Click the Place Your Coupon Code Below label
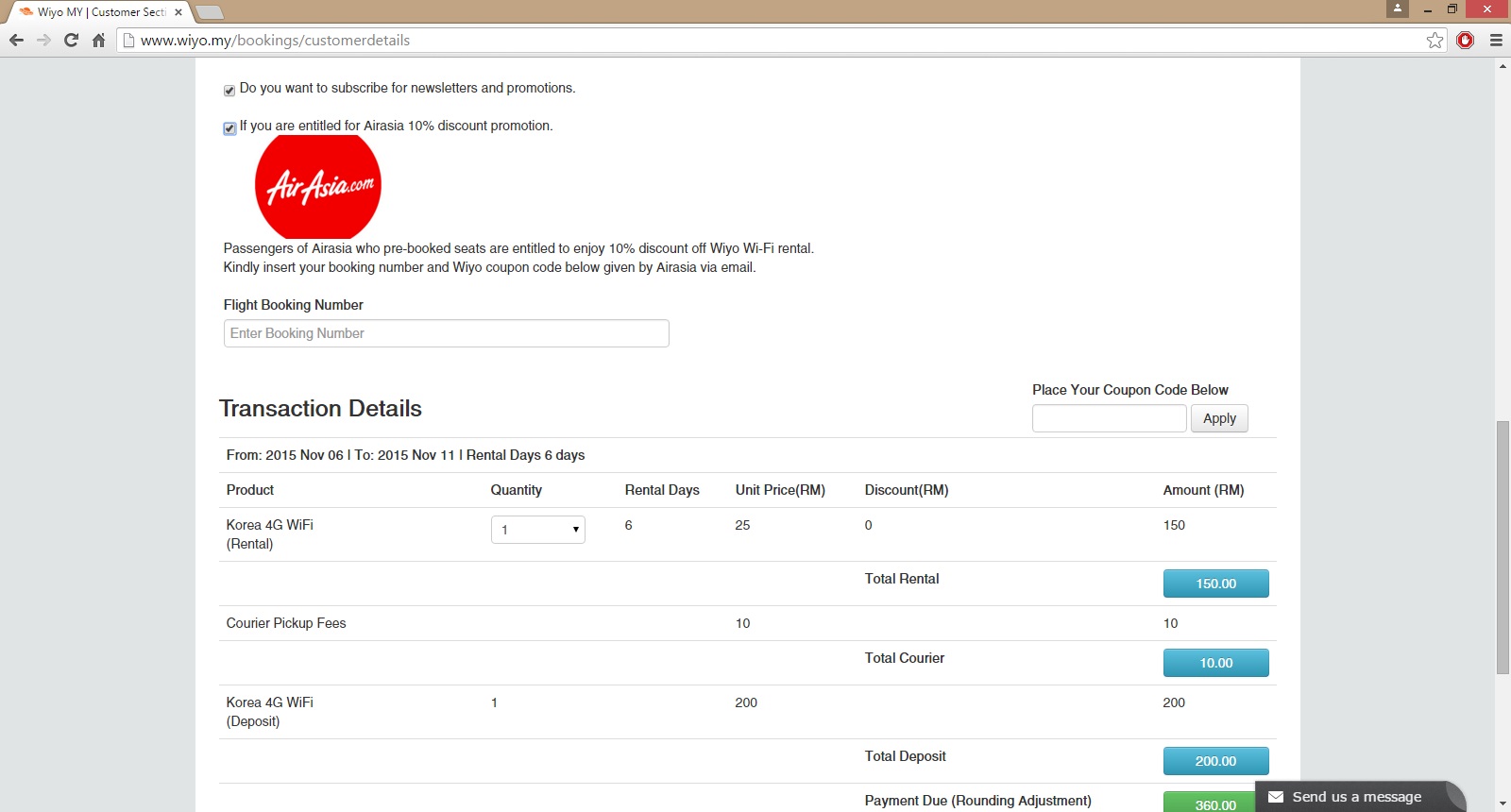 coord(1130,390)
